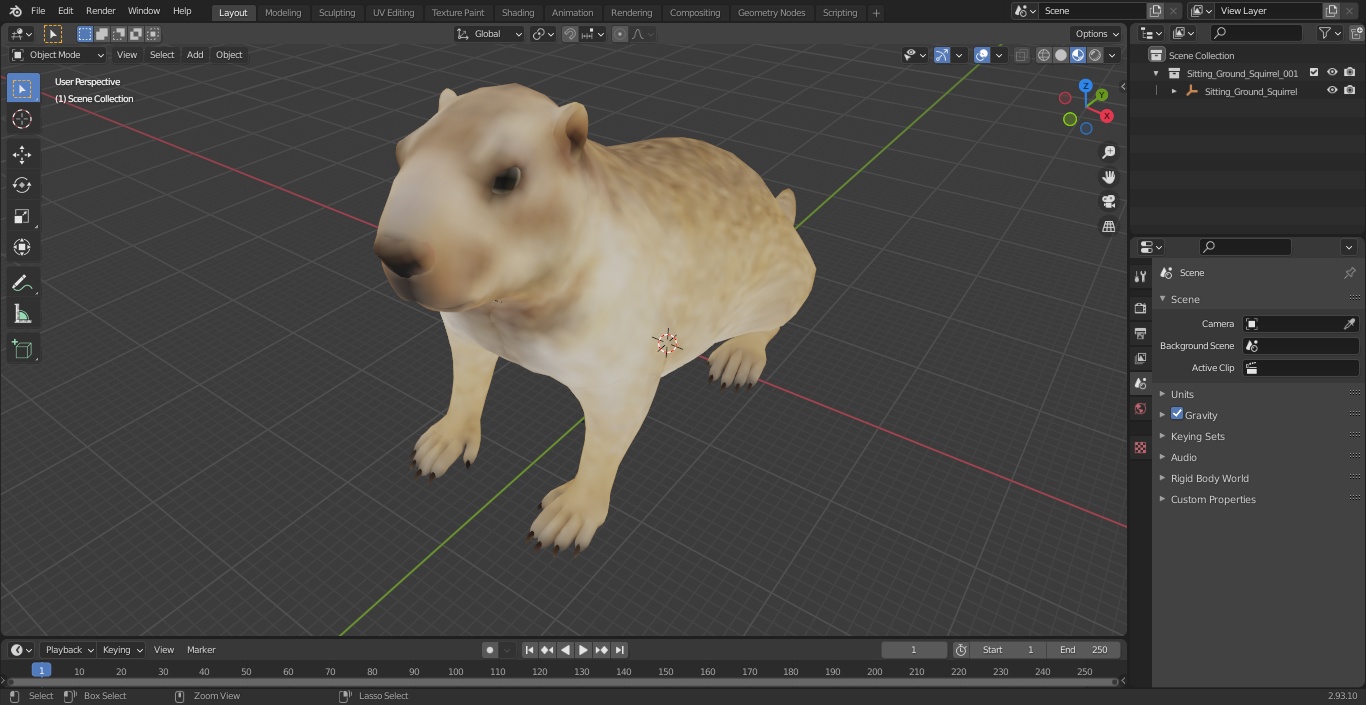The height and width of the screenshot is (705, 1366).
Task: Click the Blender logo menu
Action: click(x=16, y=11)
